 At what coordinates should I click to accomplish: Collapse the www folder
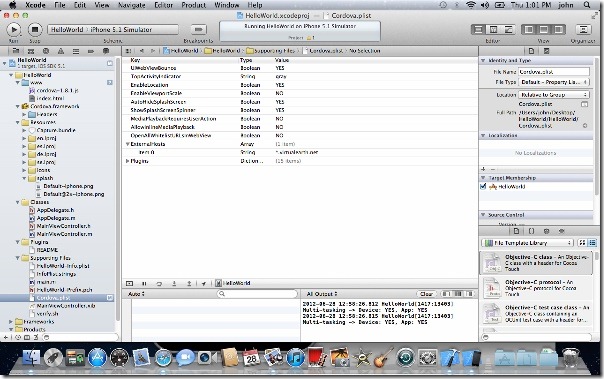point(18,83)
